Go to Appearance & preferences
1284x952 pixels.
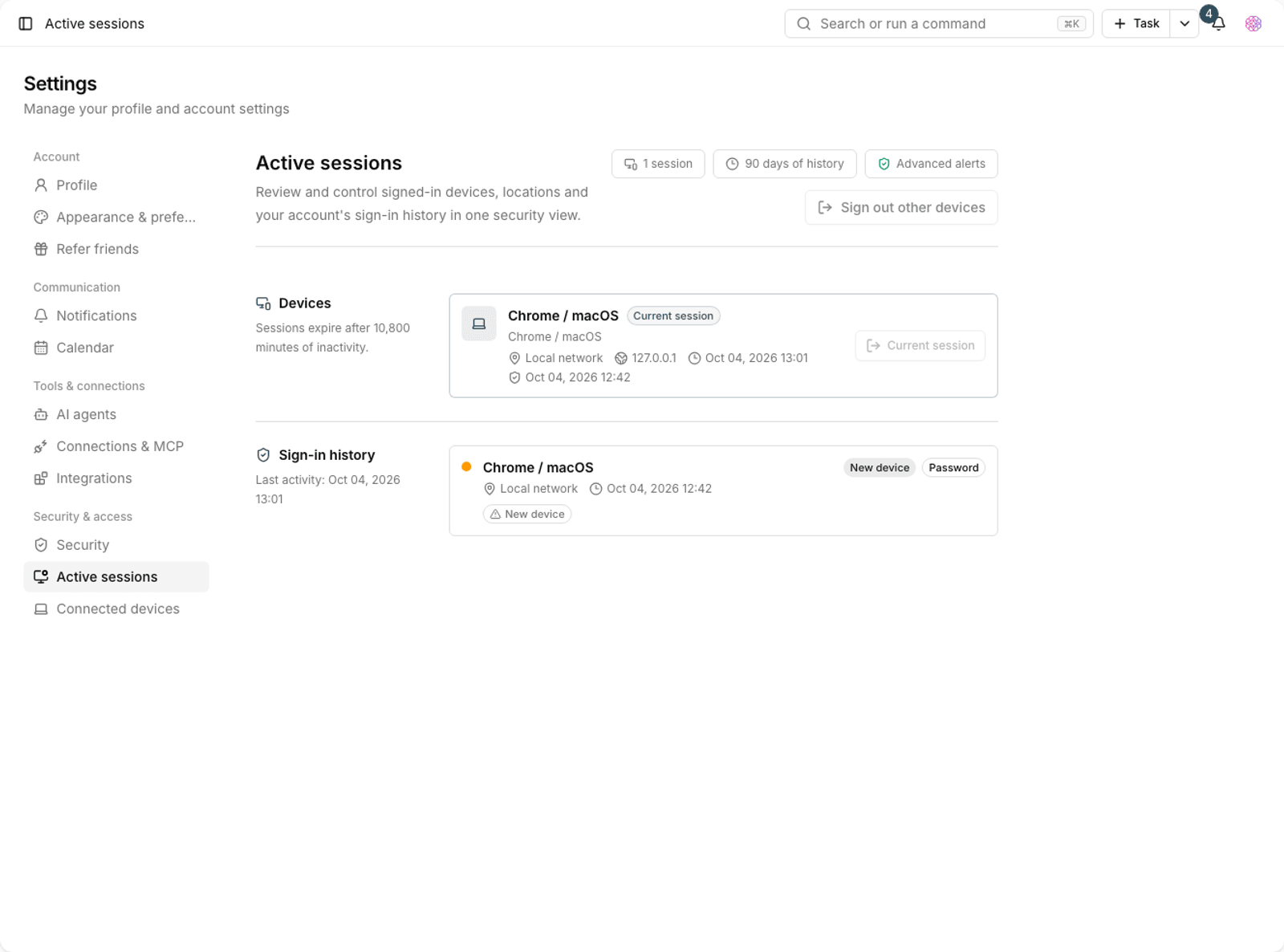[116, 218]
